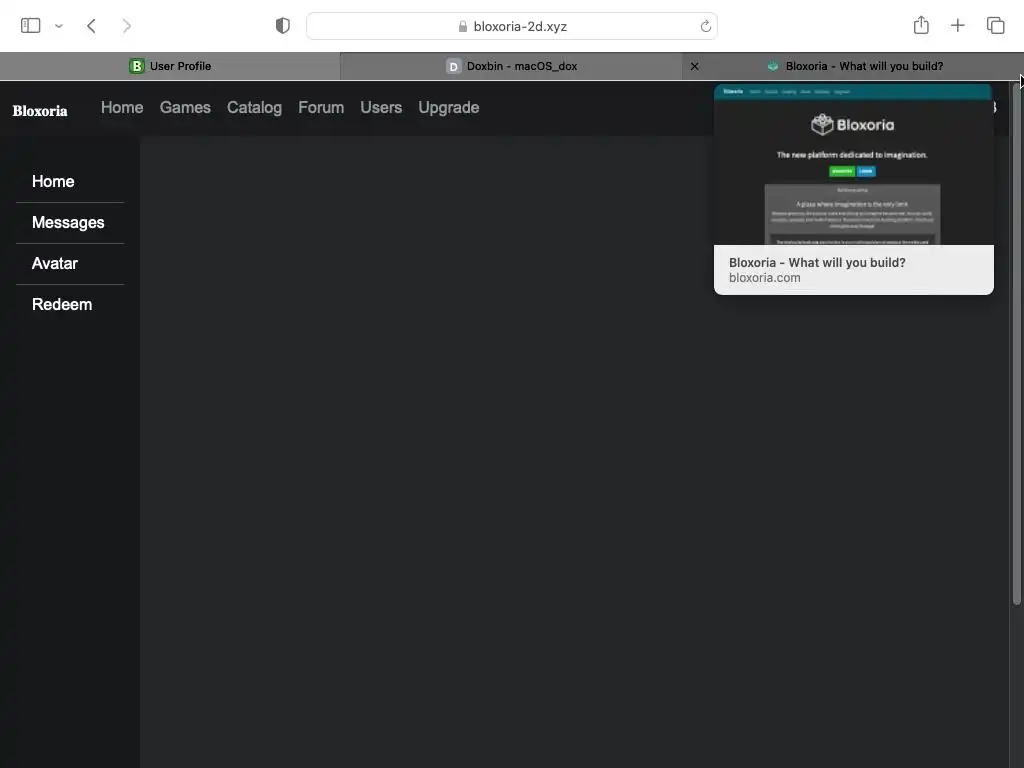Open the Share icon in toolbar
This screenshot has width=1024, height=768.
tap(921, 25)
